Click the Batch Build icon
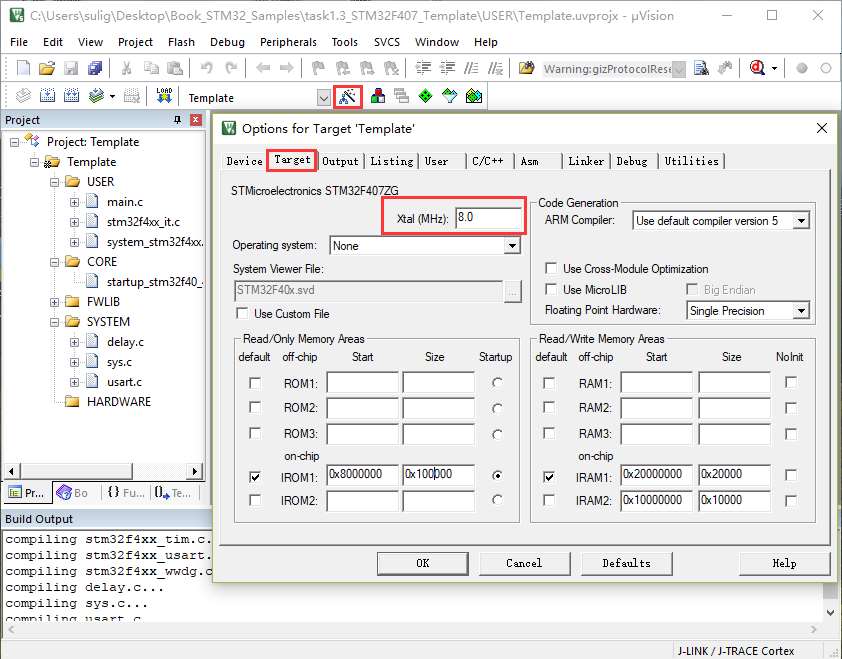The height and width of the screenshot is (659, 842). click(x=96, y=96)
